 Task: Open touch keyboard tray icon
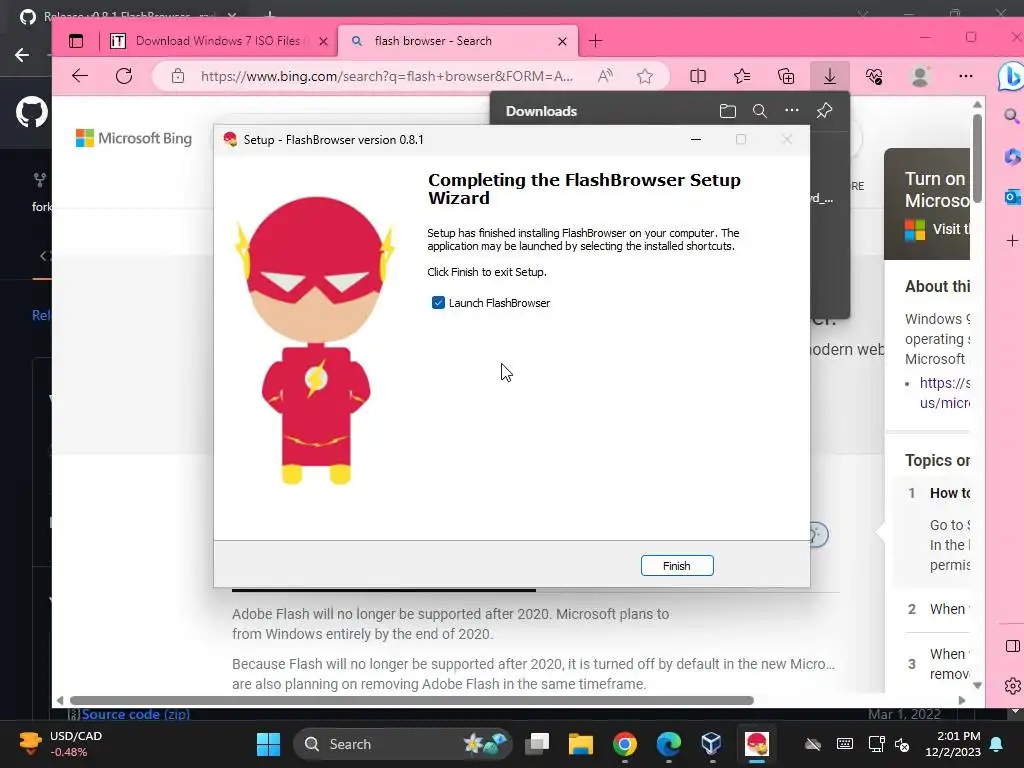844,744
